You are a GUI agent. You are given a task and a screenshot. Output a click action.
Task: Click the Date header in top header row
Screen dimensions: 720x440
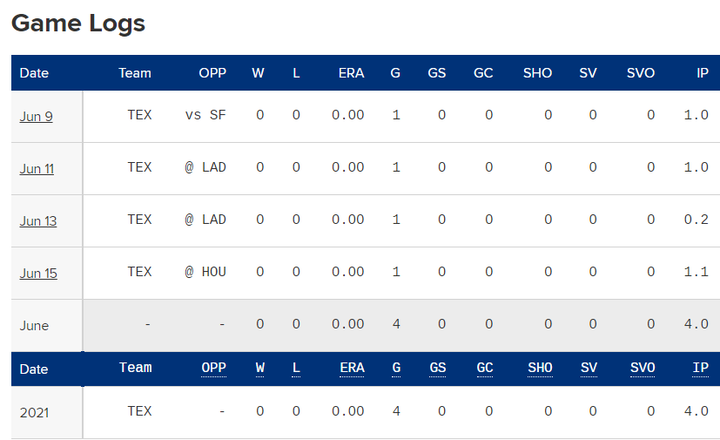(34, 73)
